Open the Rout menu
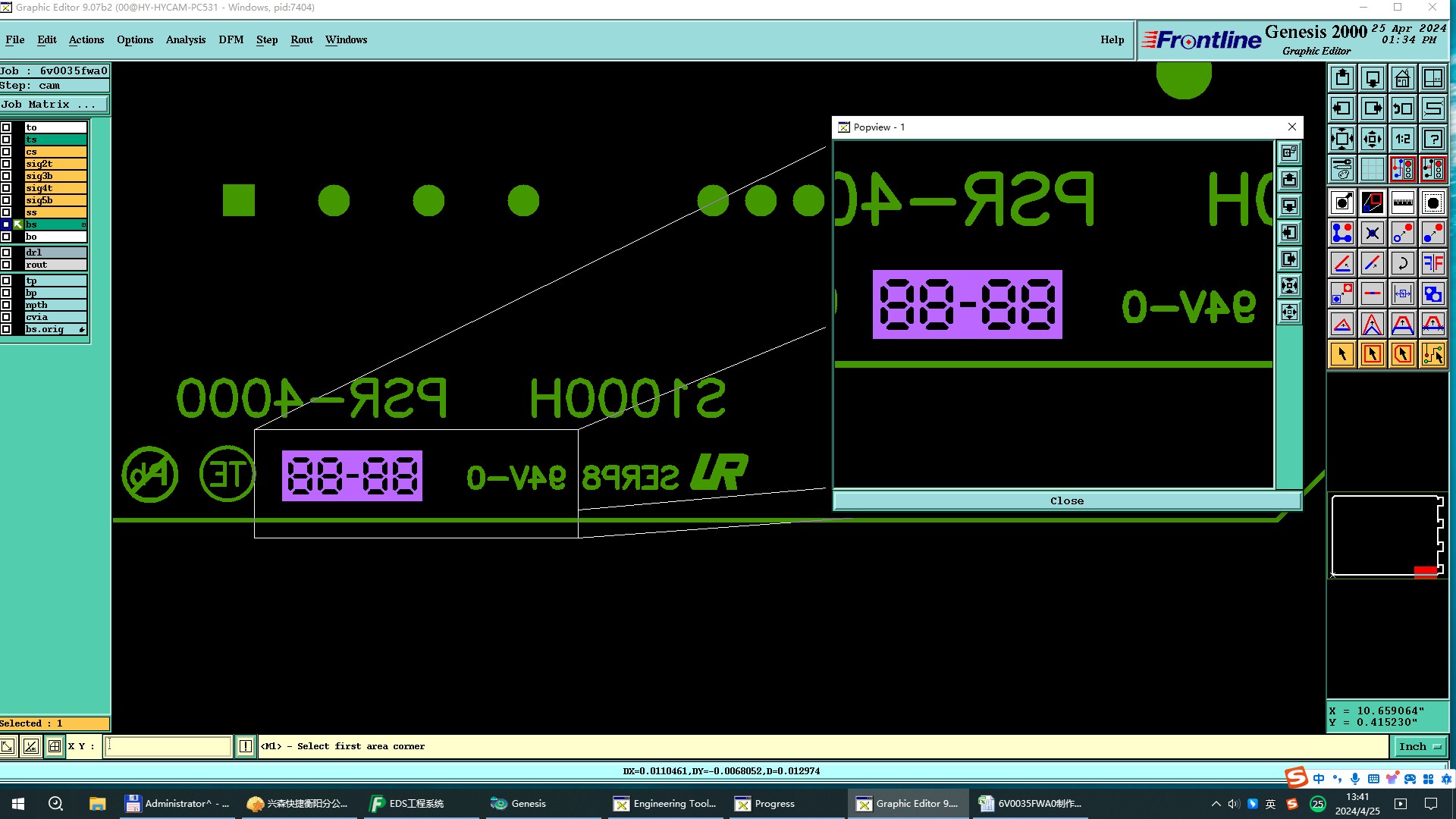The image size is (1456, 819). 302,39
